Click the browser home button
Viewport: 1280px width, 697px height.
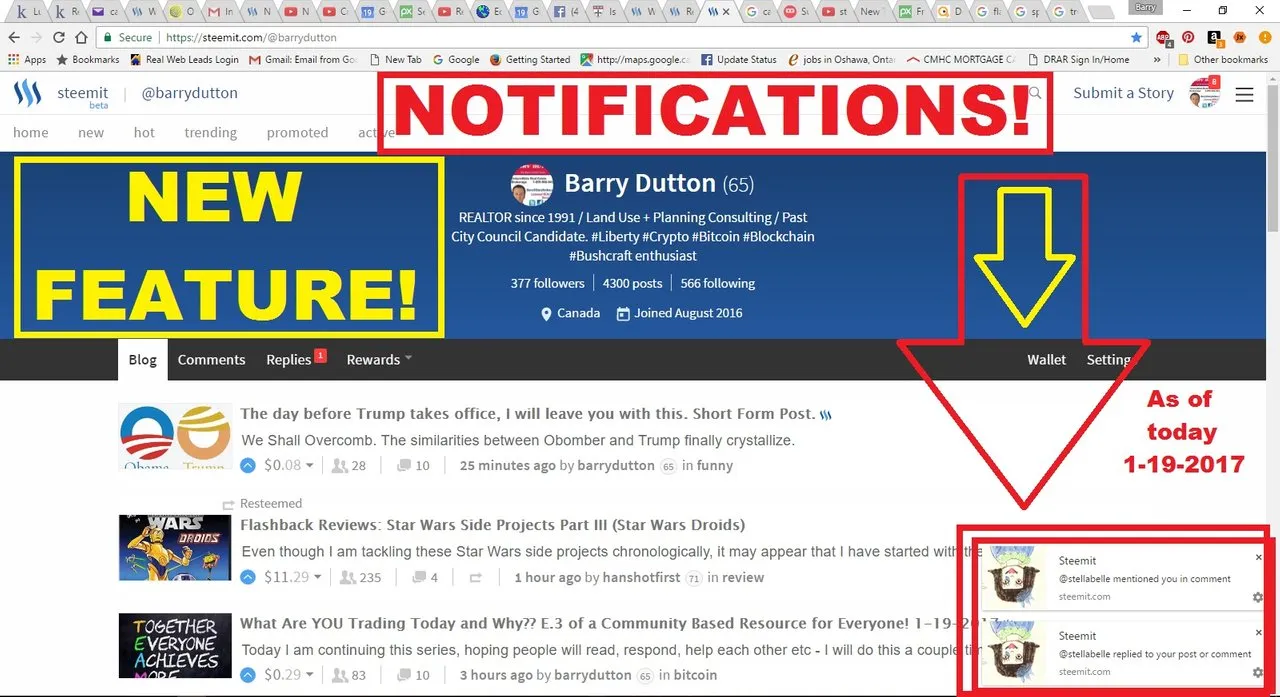click(x=82, y=37)
